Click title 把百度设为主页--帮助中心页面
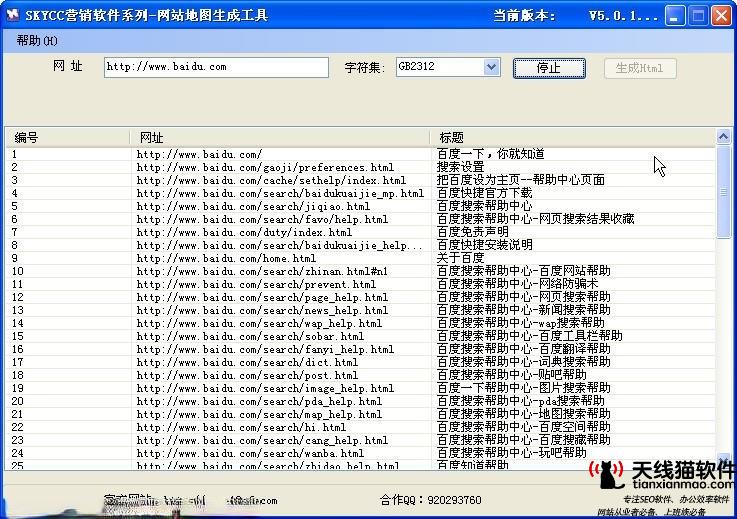737x519 pixels. pos(520,180)
